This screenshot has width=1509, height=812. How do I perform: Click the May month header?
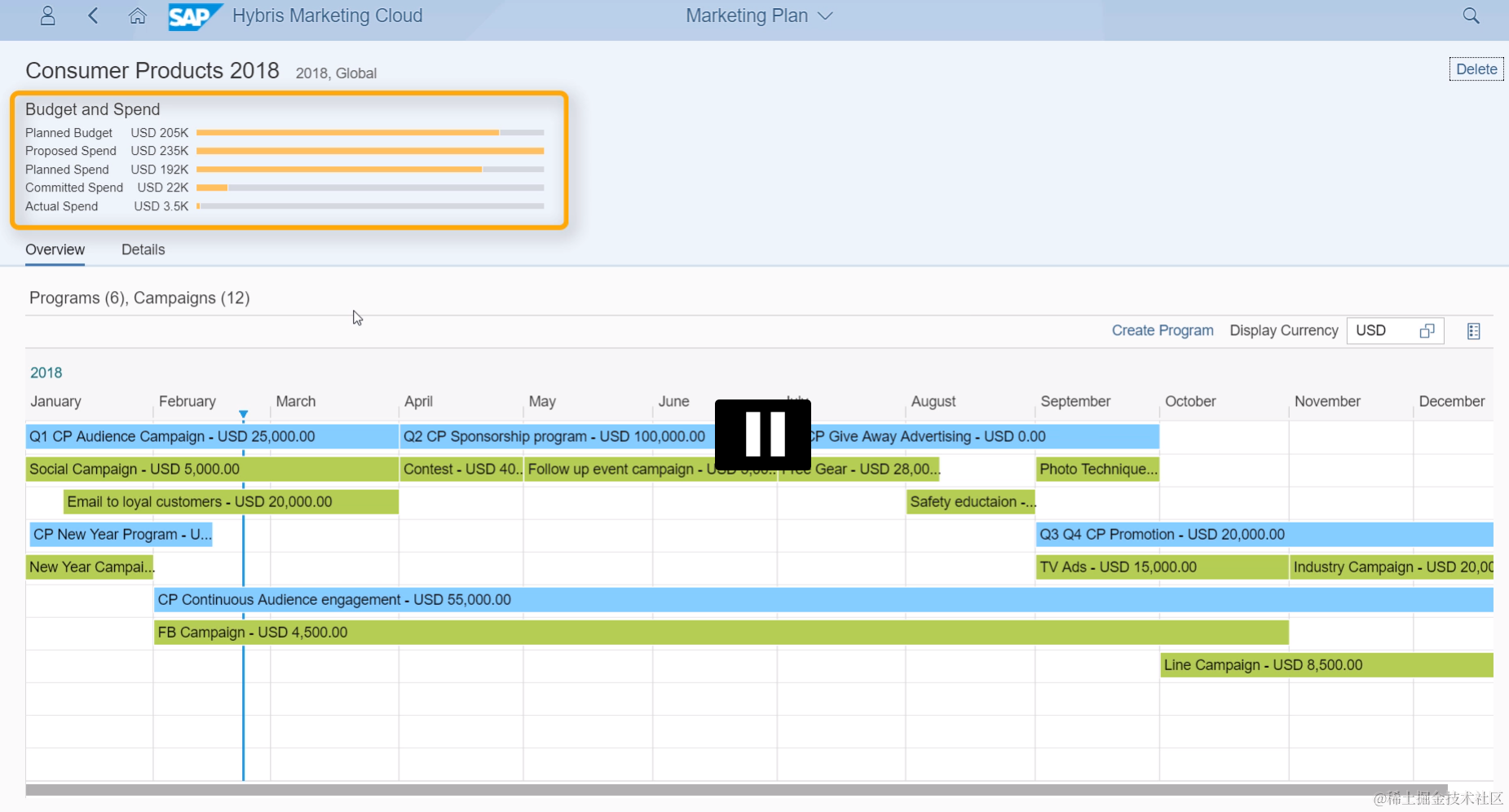point(542,401)
